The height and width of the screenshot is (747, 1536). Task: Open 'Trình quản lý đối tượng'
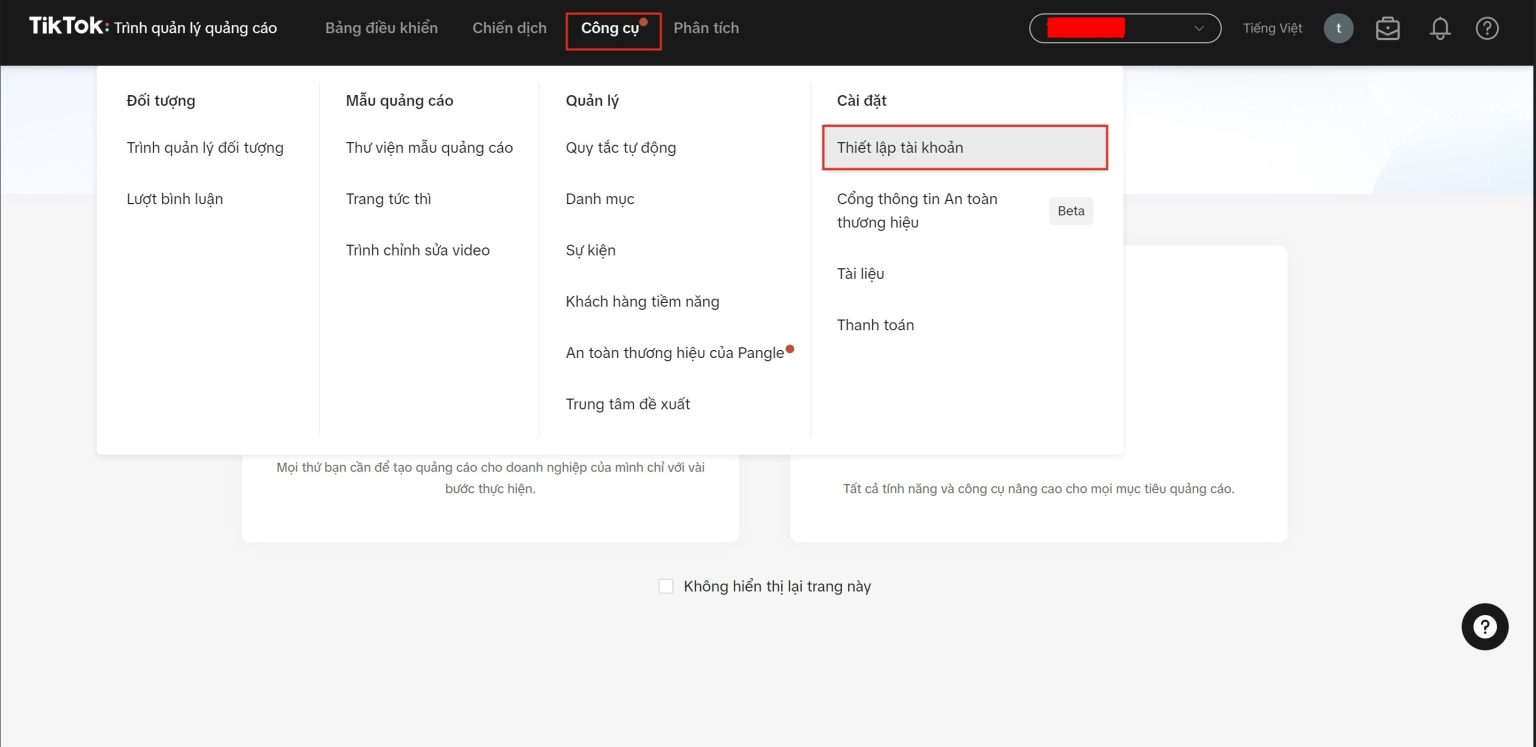click(x=205, y=148)
